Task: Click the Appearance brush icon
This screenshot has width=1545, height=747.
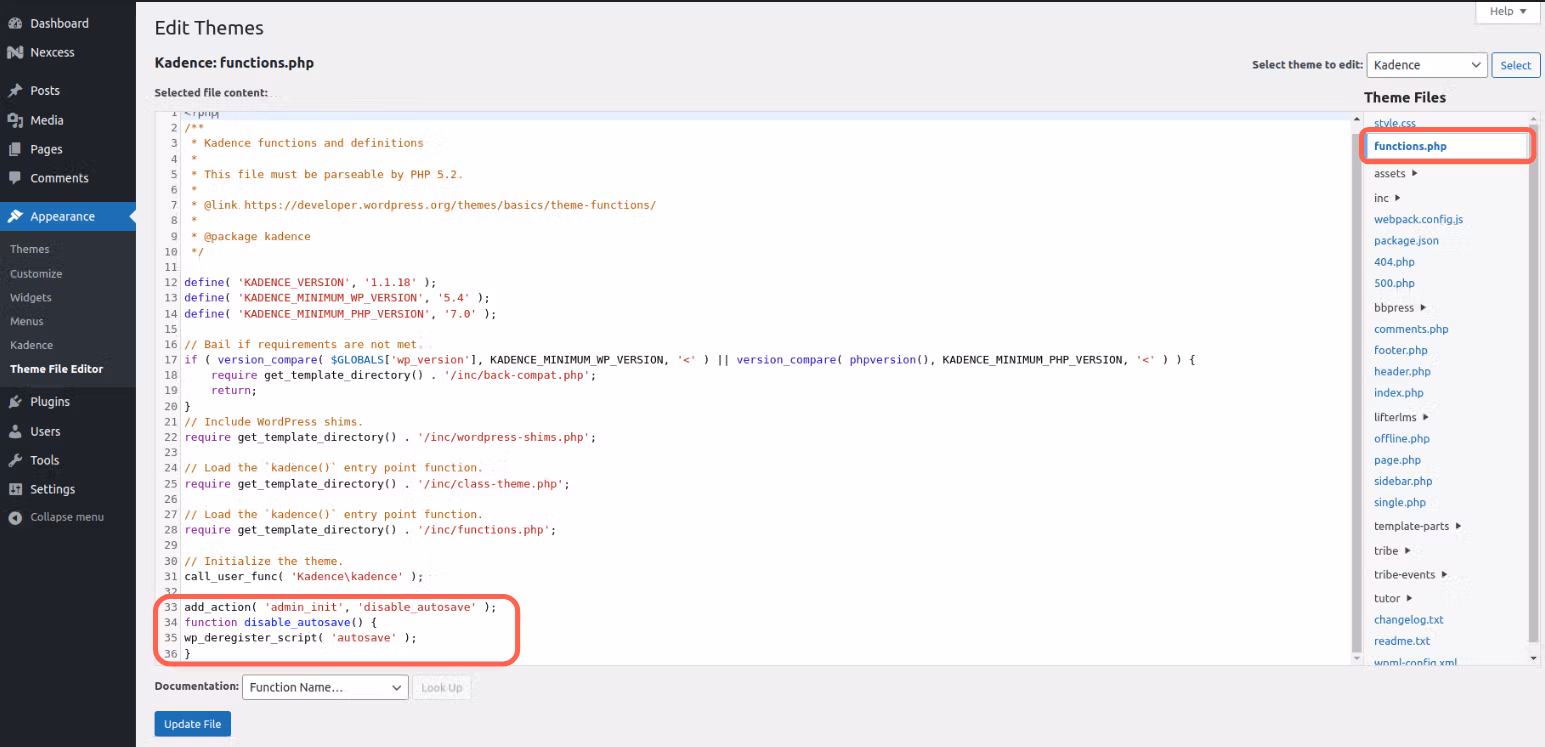Action: tap(14, 215)
